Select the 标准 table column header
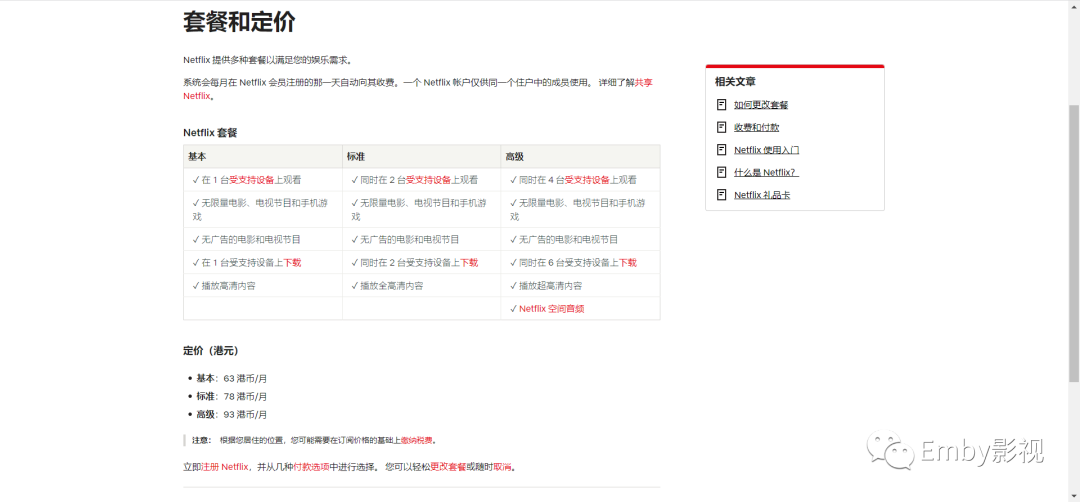This screenshot has height=502, width=1080. [422, 156]
